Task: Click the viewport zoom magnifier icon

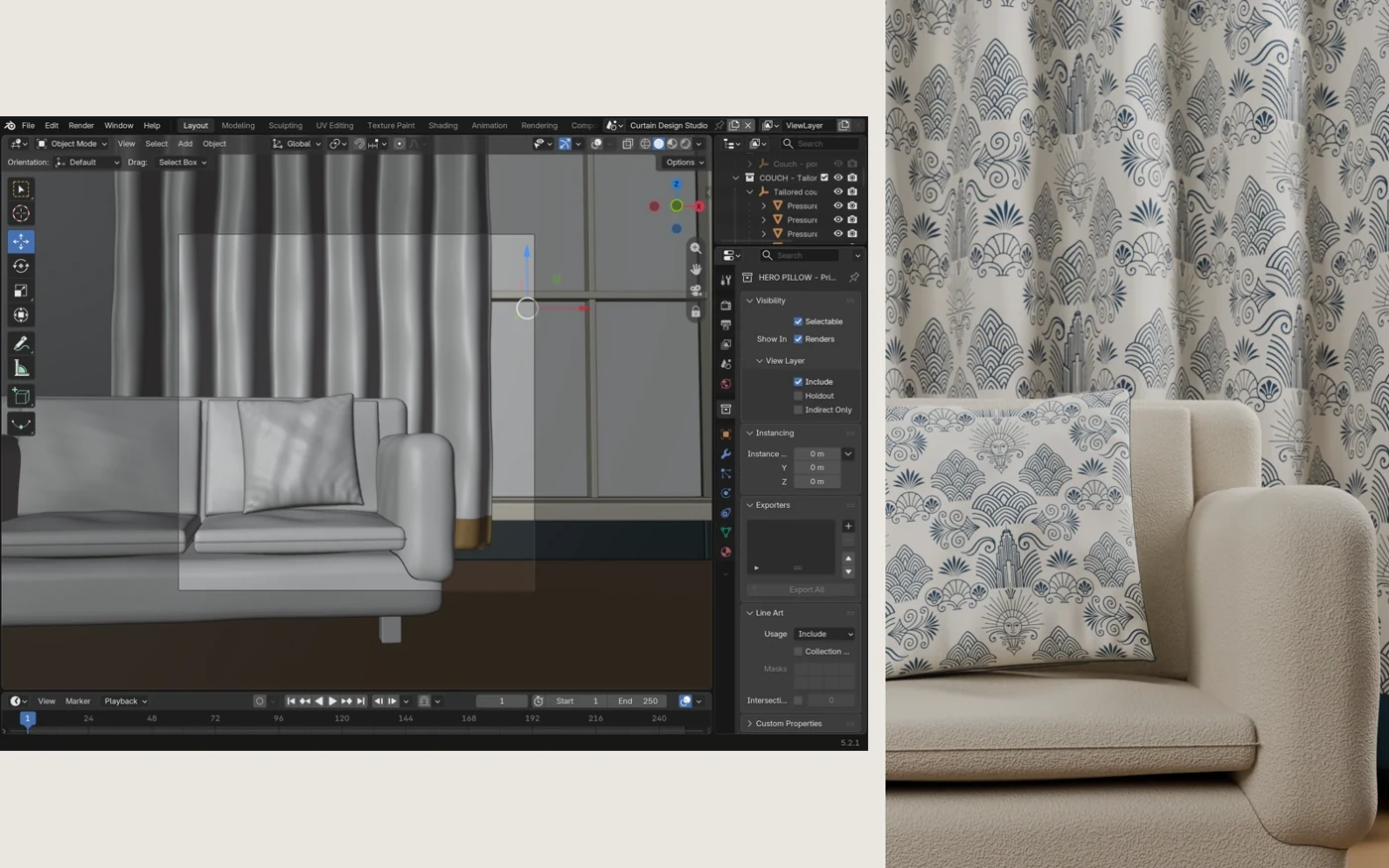Action: point(695,248)
